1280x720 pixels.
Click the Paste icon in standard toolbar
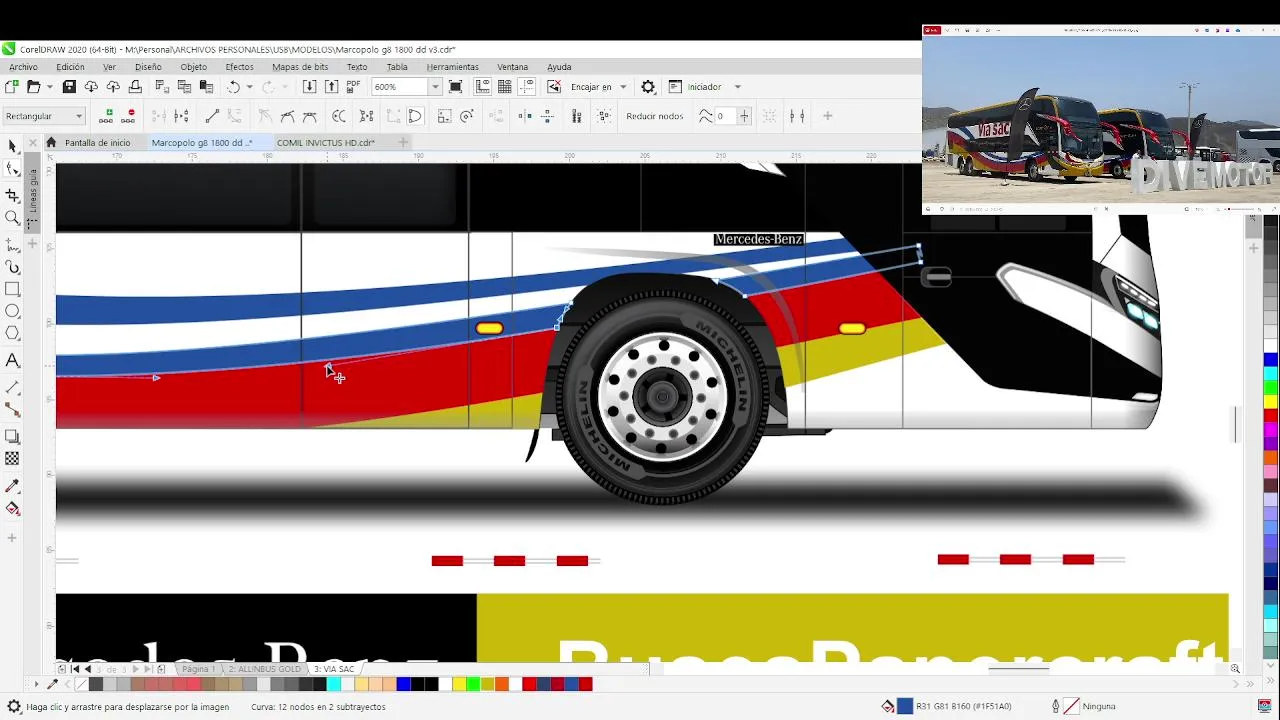206,87
